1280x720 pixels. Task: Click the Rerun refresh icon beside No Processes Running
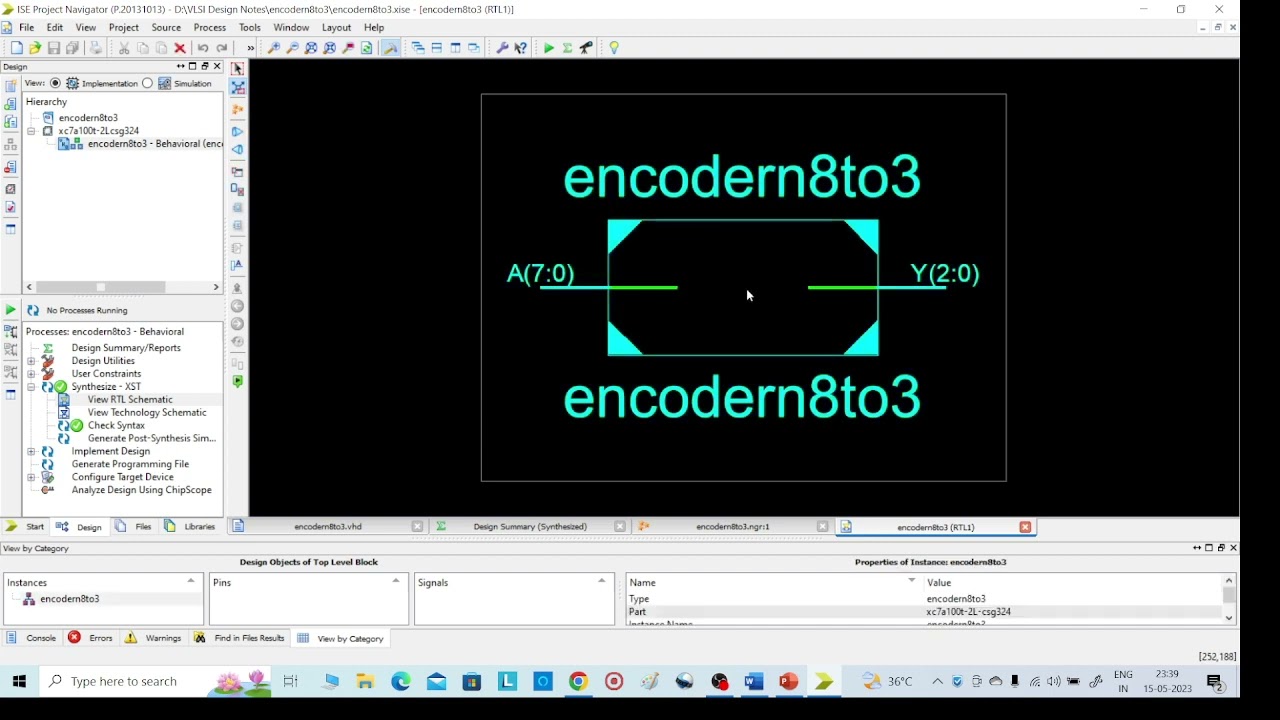pos(33,310)
